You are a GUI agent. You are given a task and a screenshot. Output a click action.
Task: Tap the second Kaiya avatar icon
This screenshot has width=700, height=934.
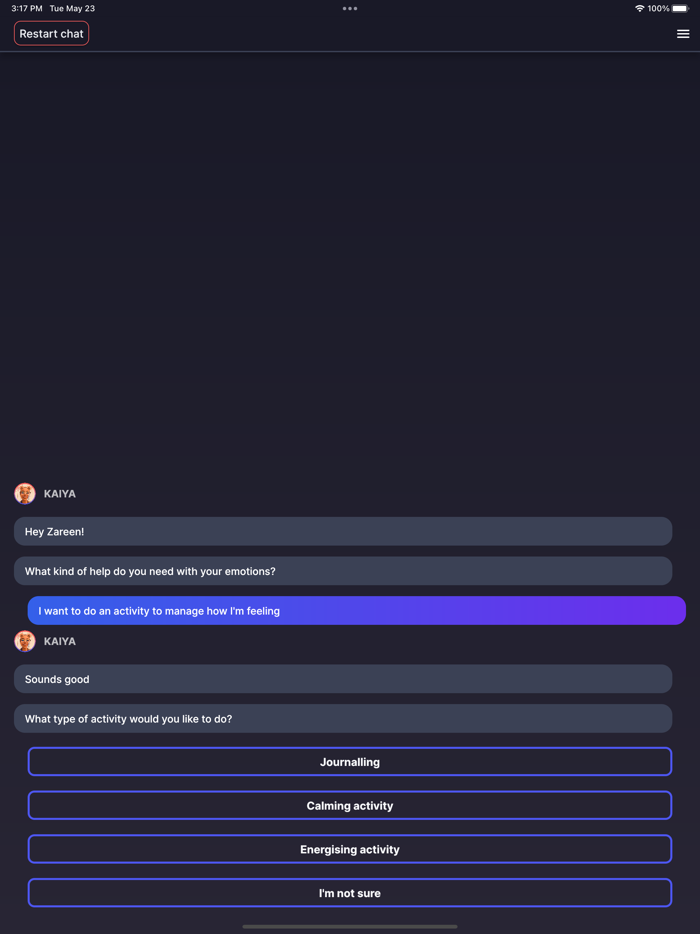25,641
